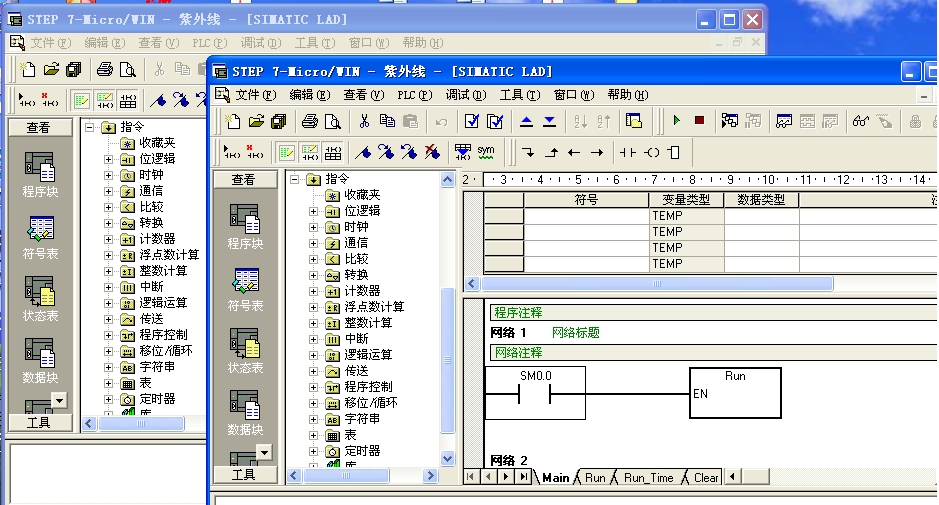Click the options window icon beside sort buttons
Image resolution: width=939 pixels, height=505 pixels.
[634, 122]
